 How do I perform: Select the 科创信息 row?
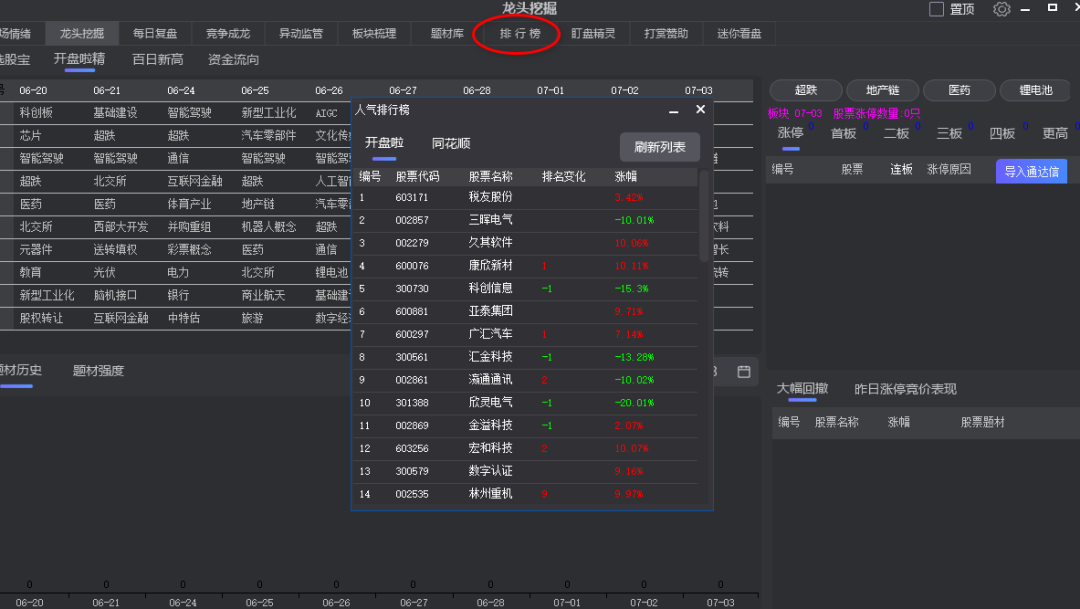click(x=525, y=288)
